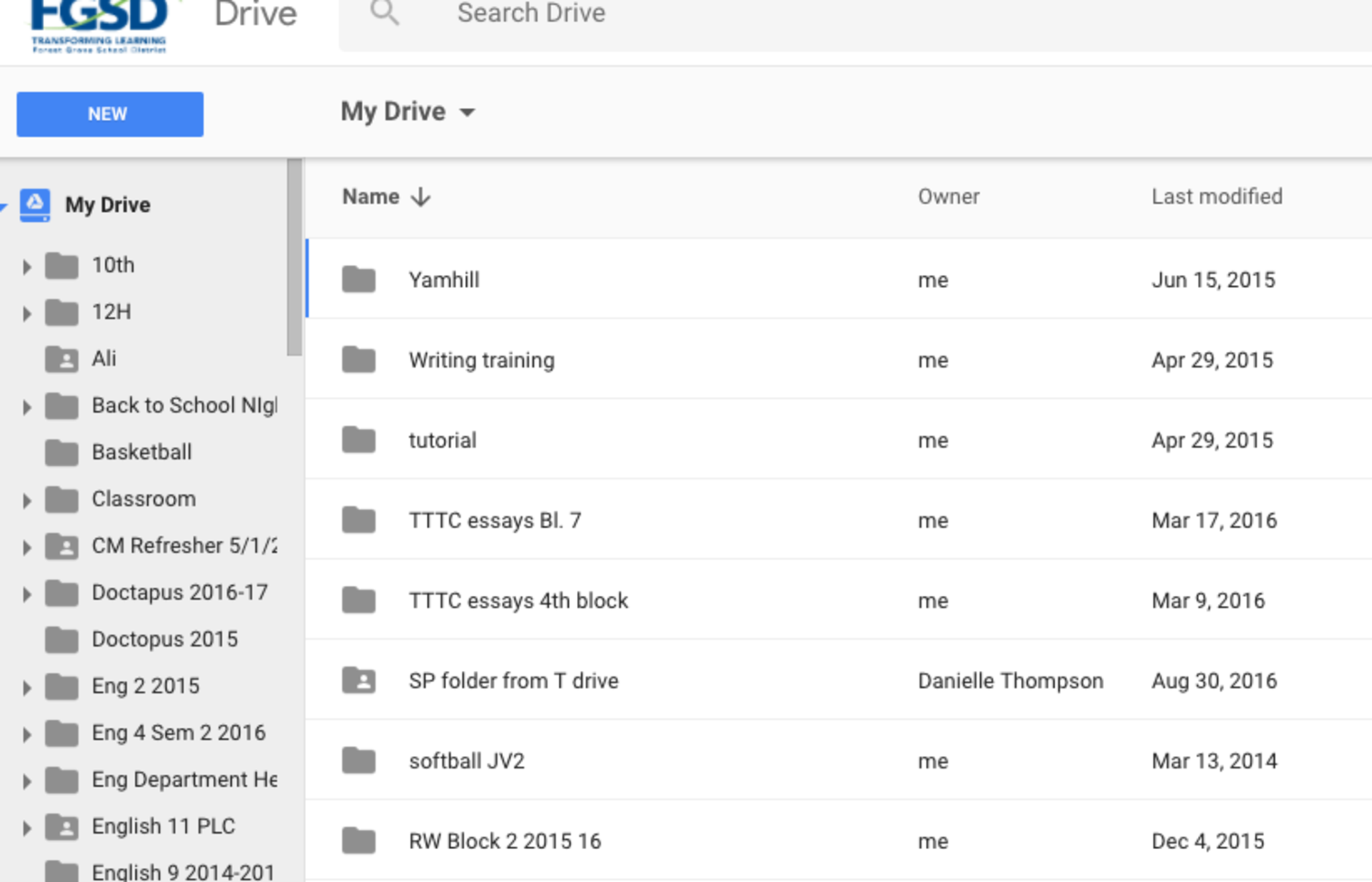Expand the Classroom folder in sidebar
1372x882 pixels.
click(x=26, y=500)
